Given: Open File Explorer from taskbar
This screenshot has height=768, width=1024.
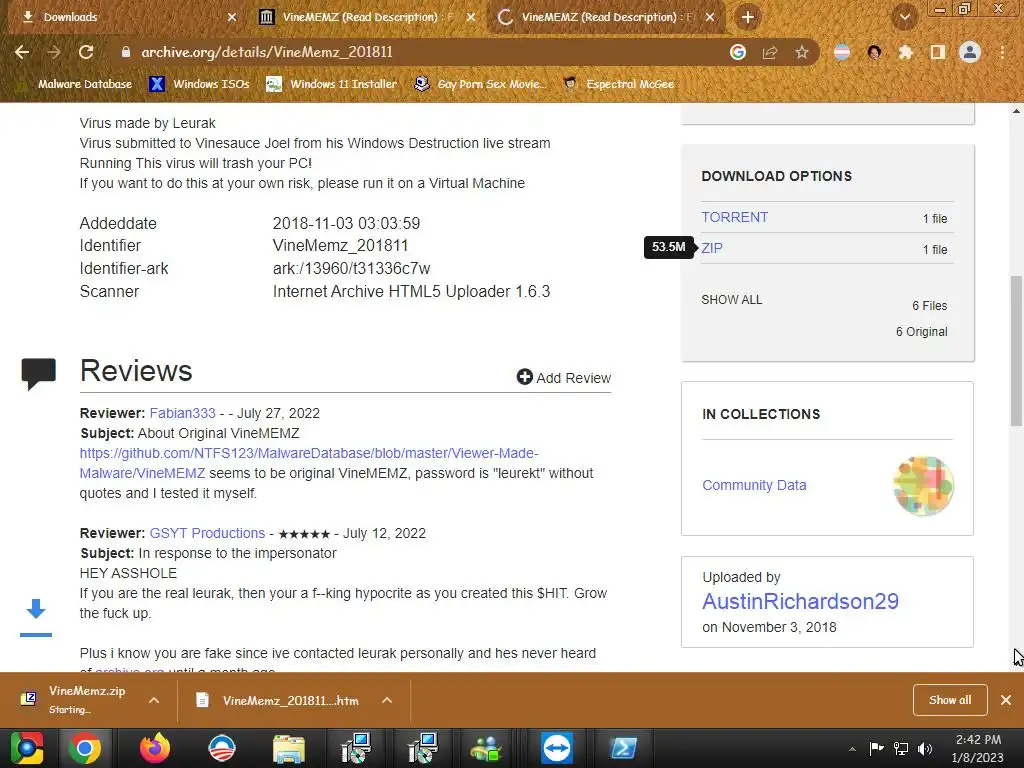Looking at the screenshot, I should tap(288, 748).
